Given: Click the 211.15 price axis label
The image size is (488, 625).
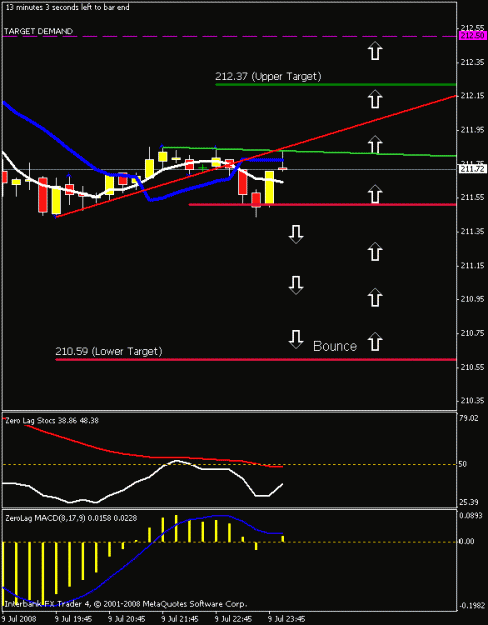Looking at the screenshot, I should pyautogui.click(x=472, y=265).
